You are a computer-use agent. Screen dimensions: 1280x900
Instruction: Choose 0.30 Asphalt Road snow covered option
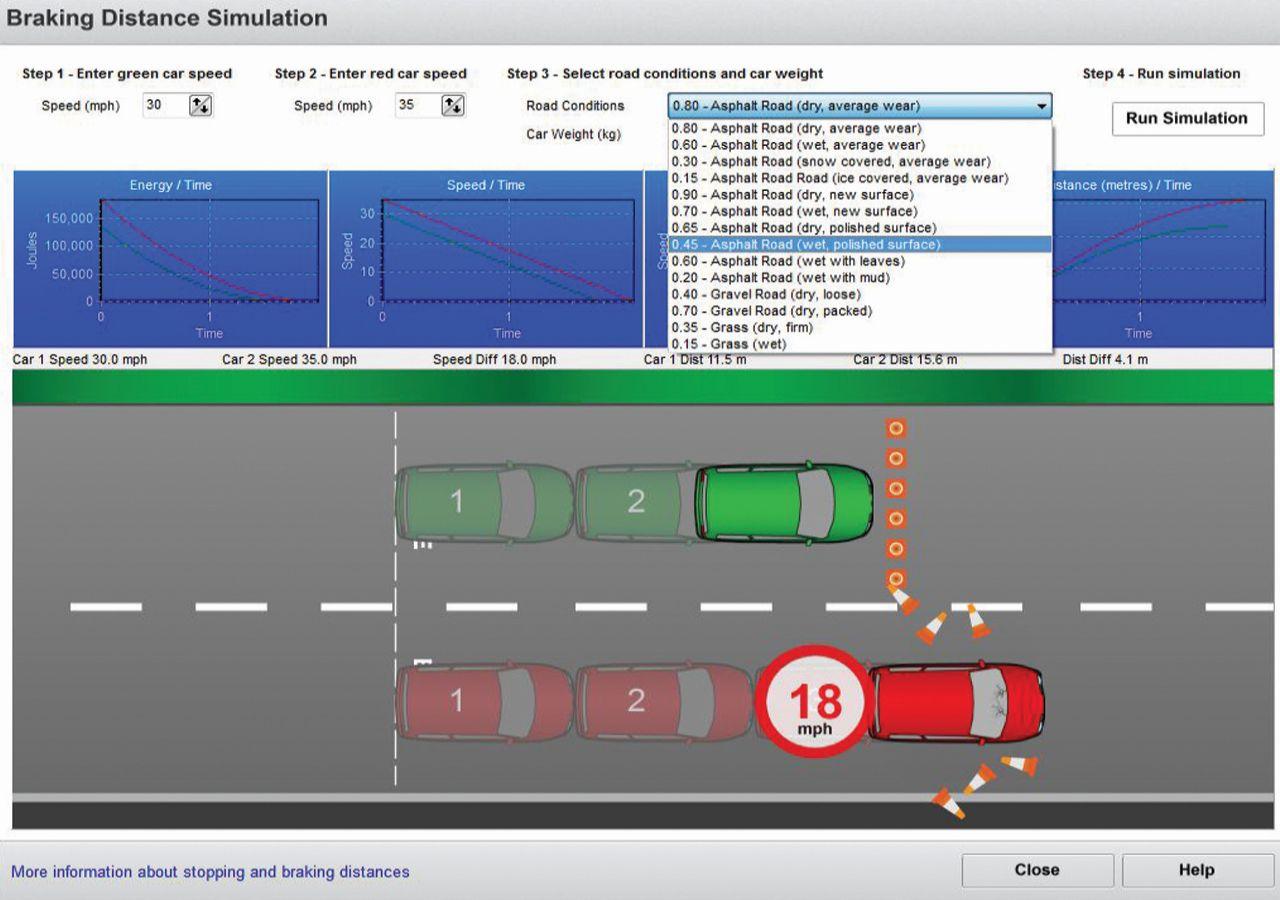860,161
